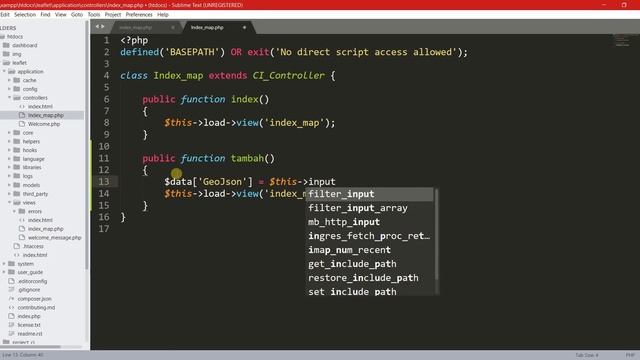
Task: Open the Preferences menu
Action: (139, 14)
